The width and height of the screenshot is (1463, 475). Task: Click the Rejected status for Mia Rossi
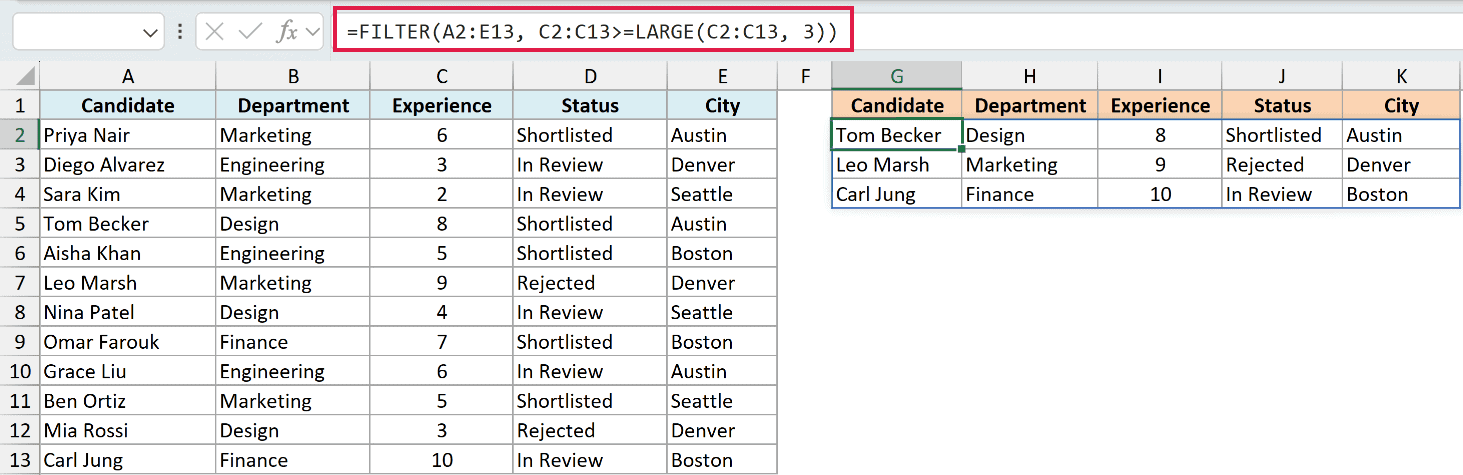tap(590, 431)
